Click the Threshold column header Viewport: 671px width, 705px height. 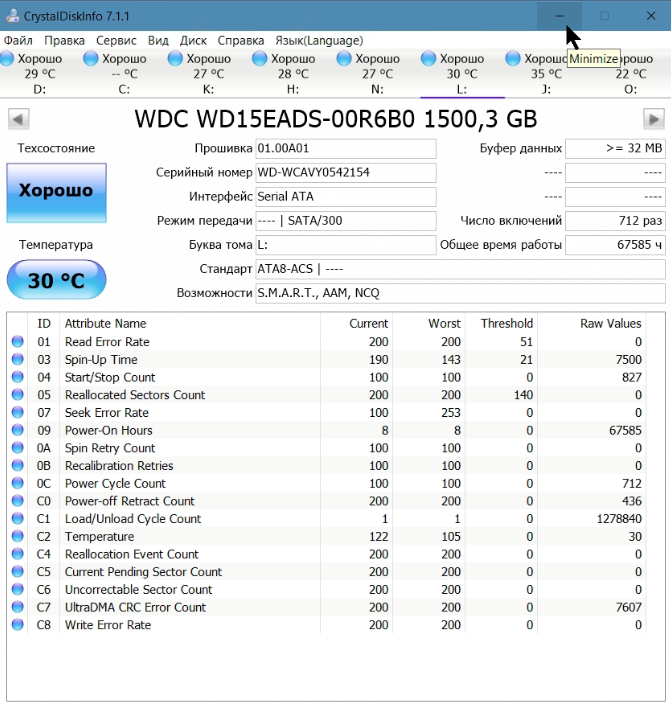[506, 323]
